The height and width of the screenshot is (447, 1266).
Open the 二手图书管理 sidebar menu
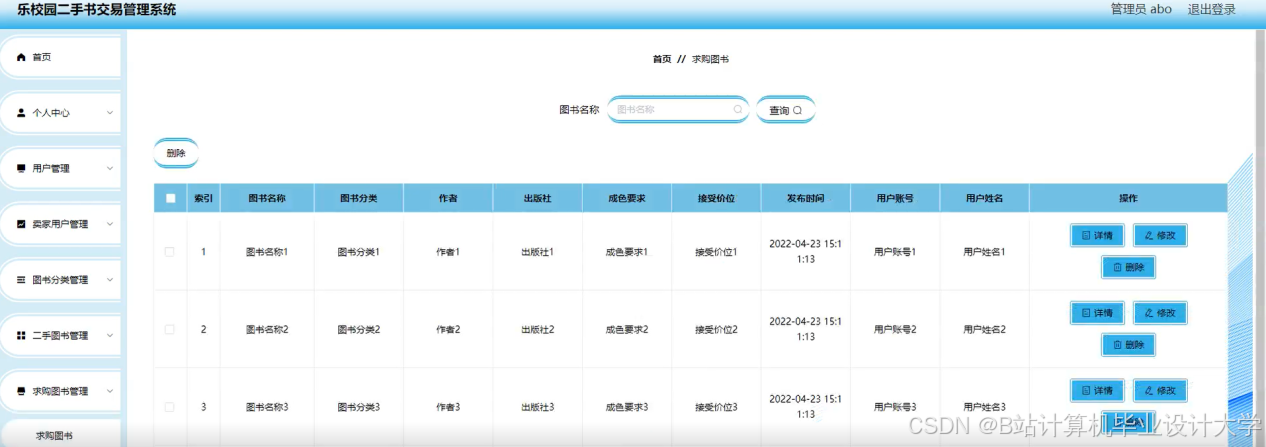(x=60, y=336)
